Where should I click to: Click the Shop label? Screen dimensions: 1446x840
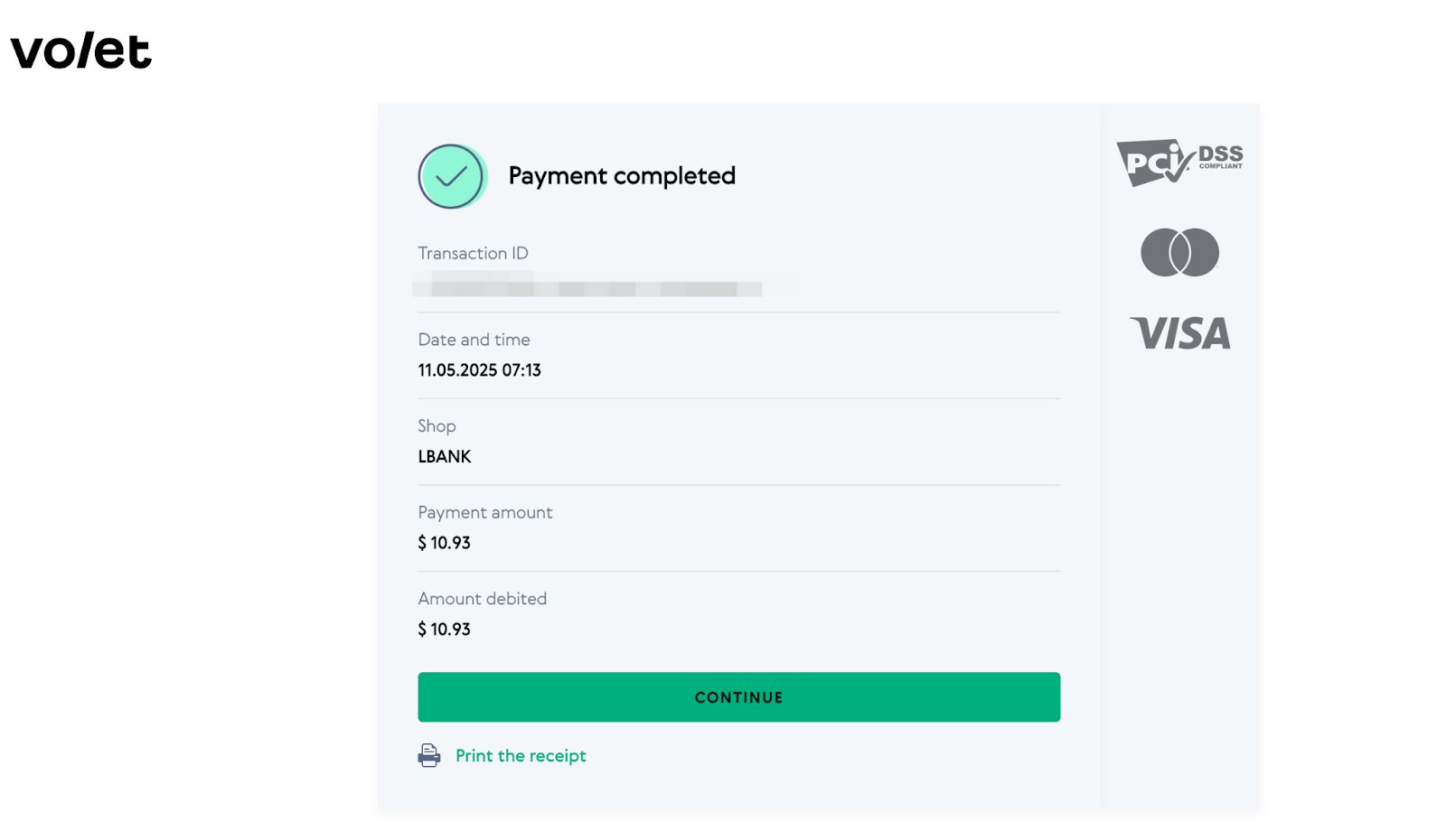pos(437,426)
